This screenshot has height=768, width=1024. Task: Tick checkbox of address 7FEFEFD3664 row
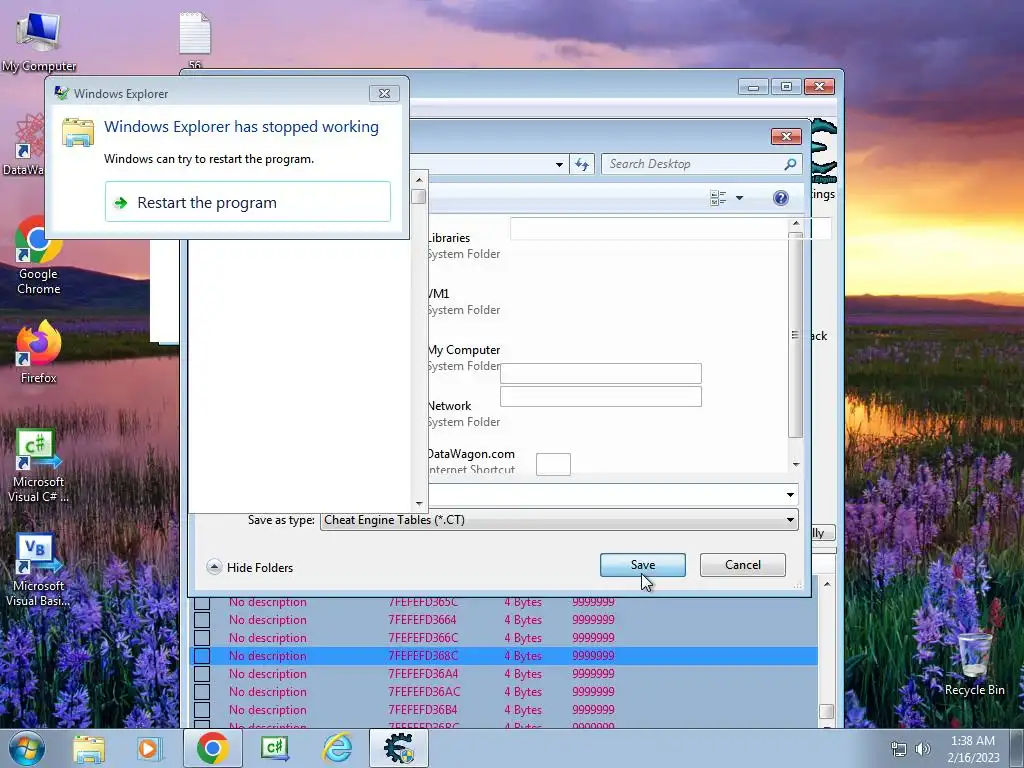(202, 620)
